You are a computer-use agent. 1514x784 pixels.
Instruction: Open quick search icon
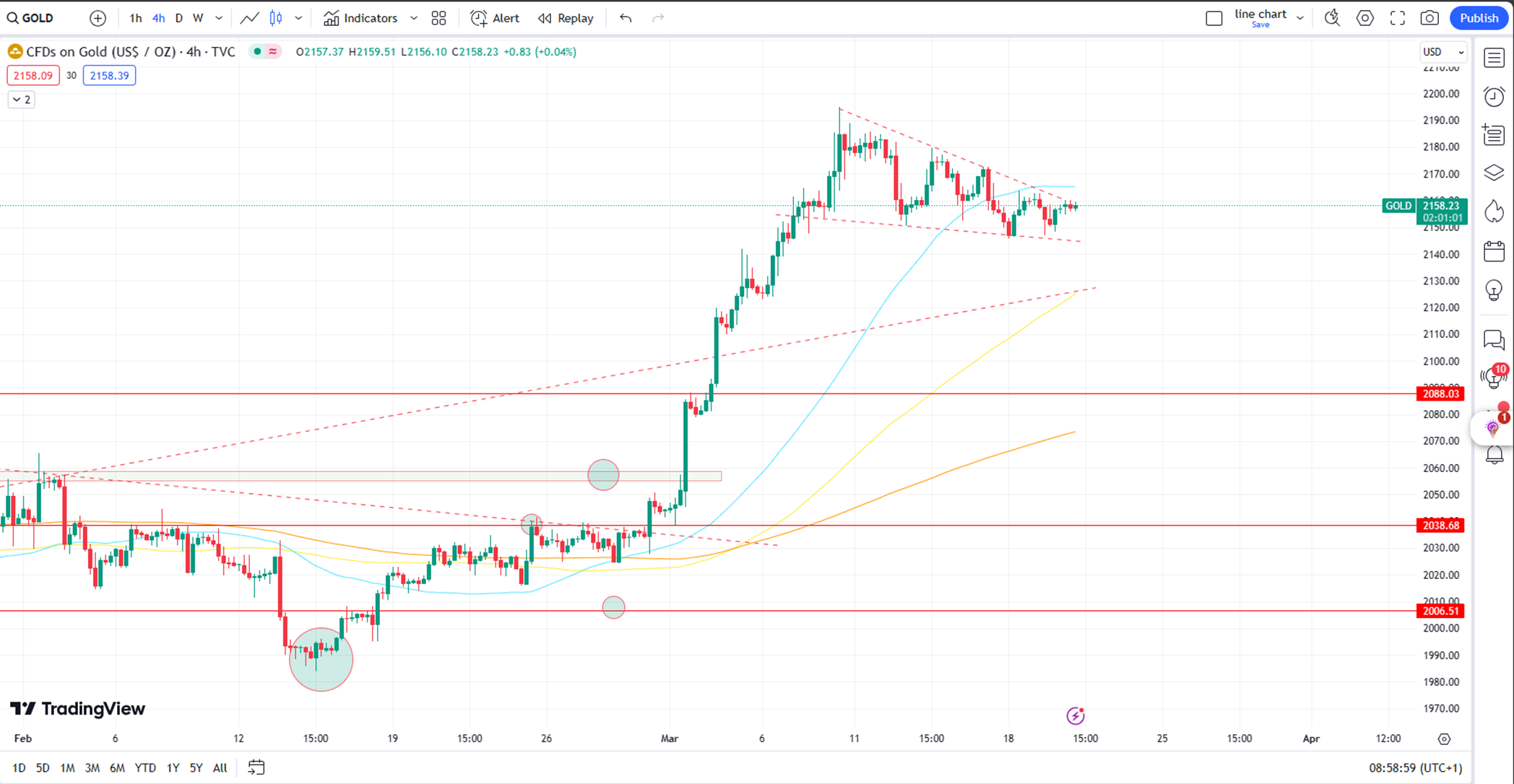click(1332, 18)
